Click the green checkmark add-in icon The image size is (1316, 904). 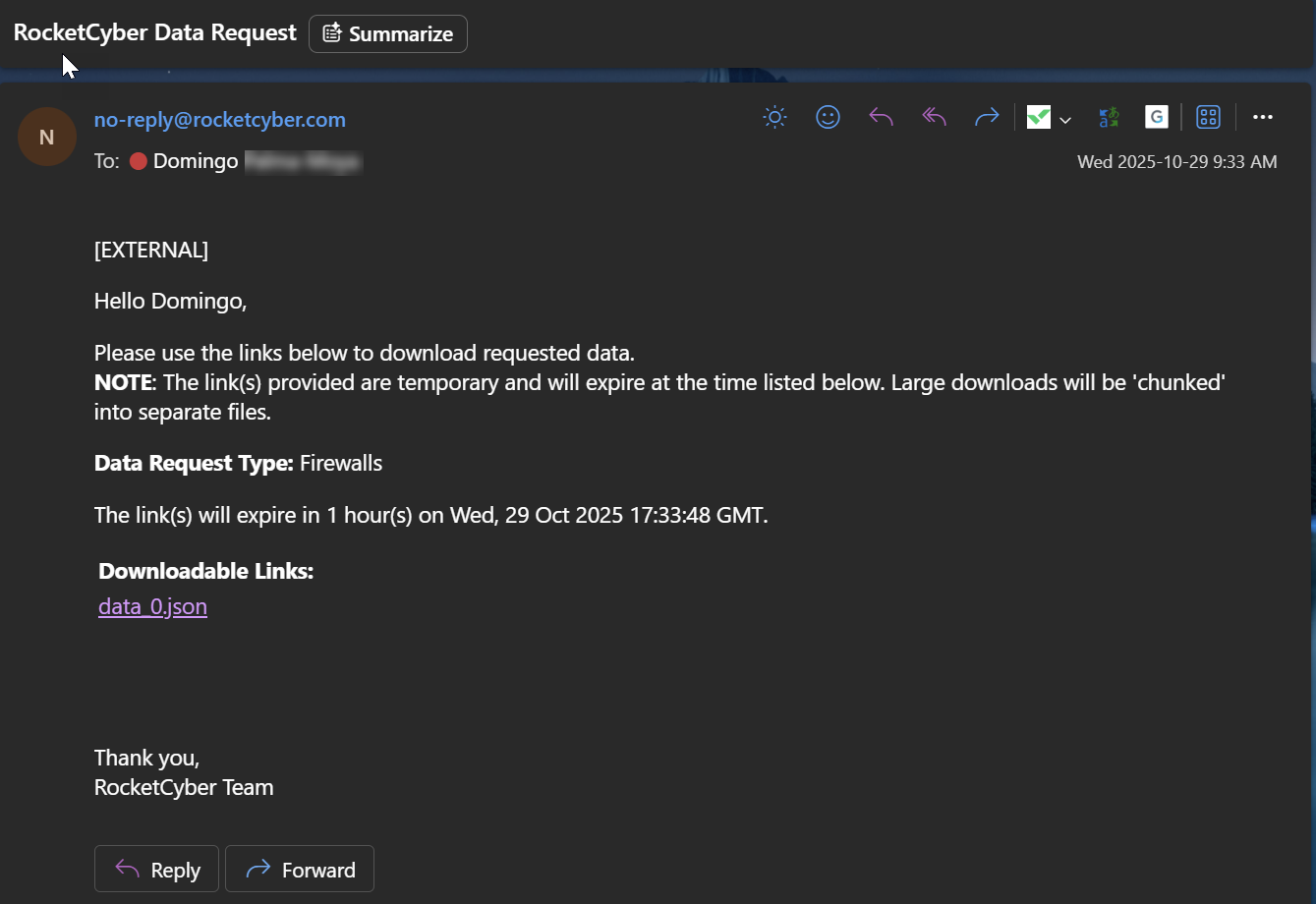pyautogui.click(x=1039, y=118)
